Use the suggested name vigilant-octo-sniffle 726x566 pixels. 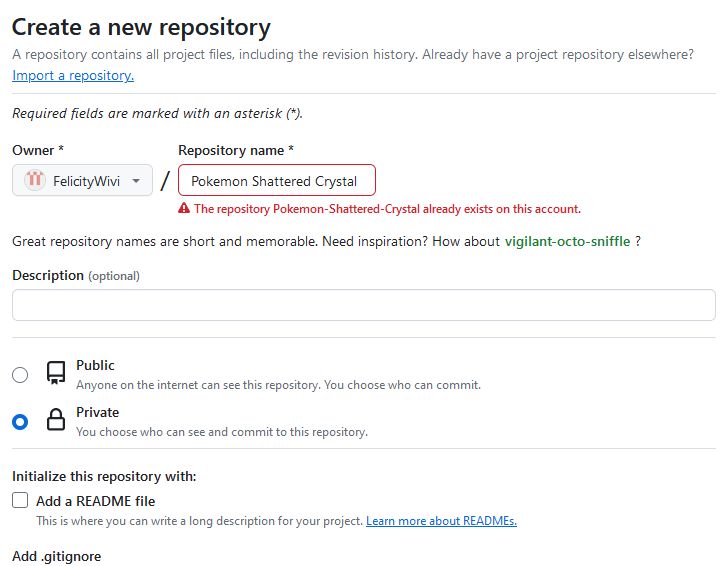[567, 241]
